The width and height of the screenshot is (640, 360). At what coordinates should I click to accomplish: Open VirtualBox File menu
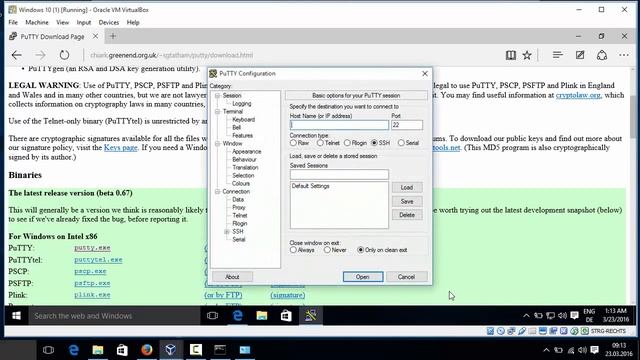coord(13,22)
